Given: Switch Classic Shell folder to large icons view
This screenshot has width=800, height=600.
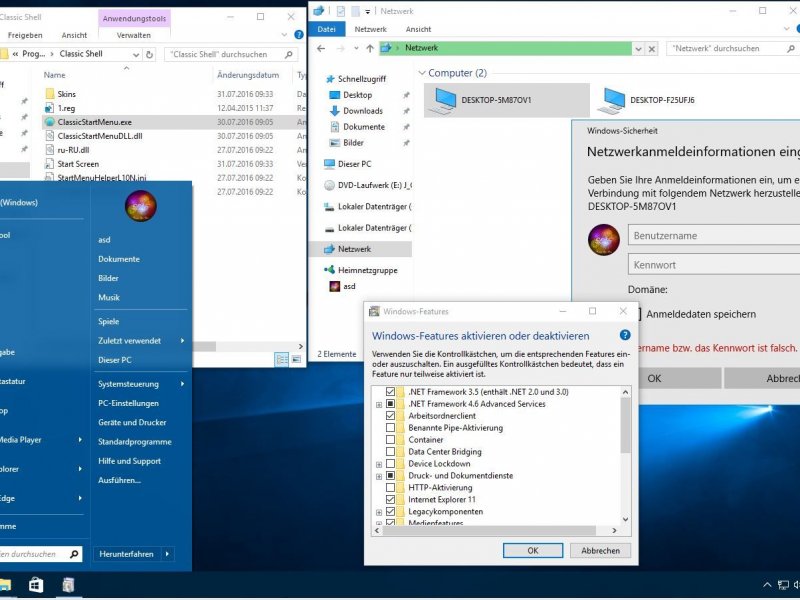Looking at the screenshot, I should click(296, 359).
